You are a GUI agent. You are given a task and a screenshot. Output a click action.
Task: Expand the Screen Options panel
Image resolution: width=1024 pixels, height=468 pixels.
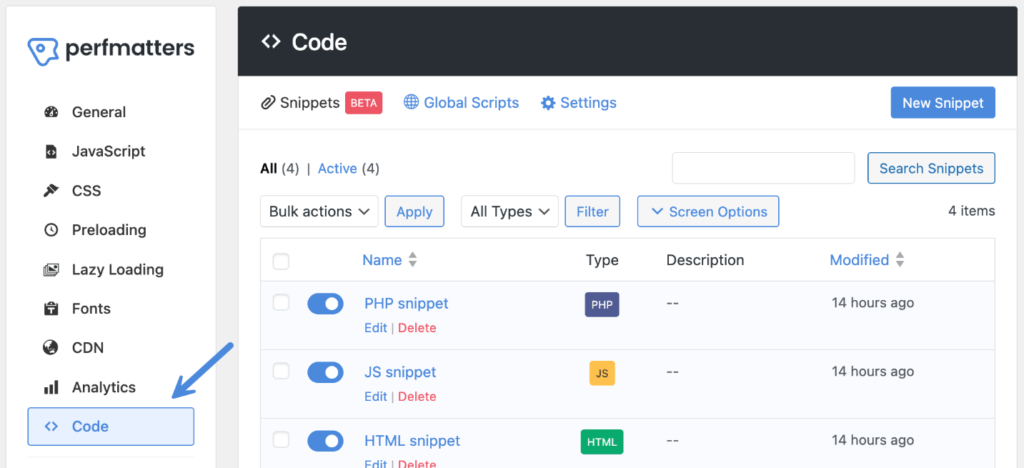point(708,211)
